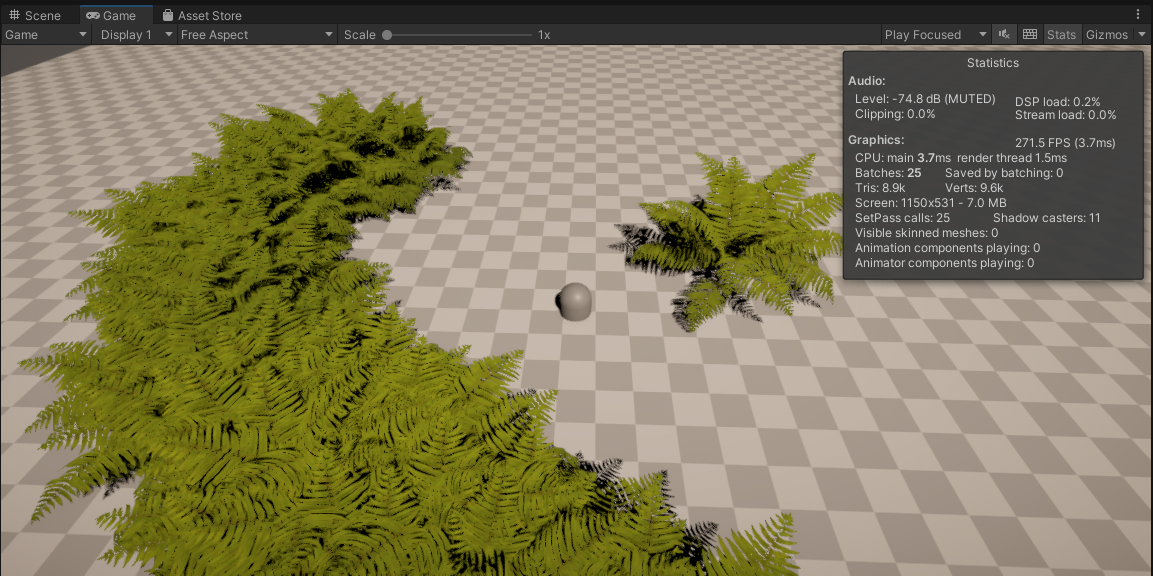Viewport: 1153px width, 576px height.
Task: Toggle the Gizmos button
Action: tap(1107, 35)
